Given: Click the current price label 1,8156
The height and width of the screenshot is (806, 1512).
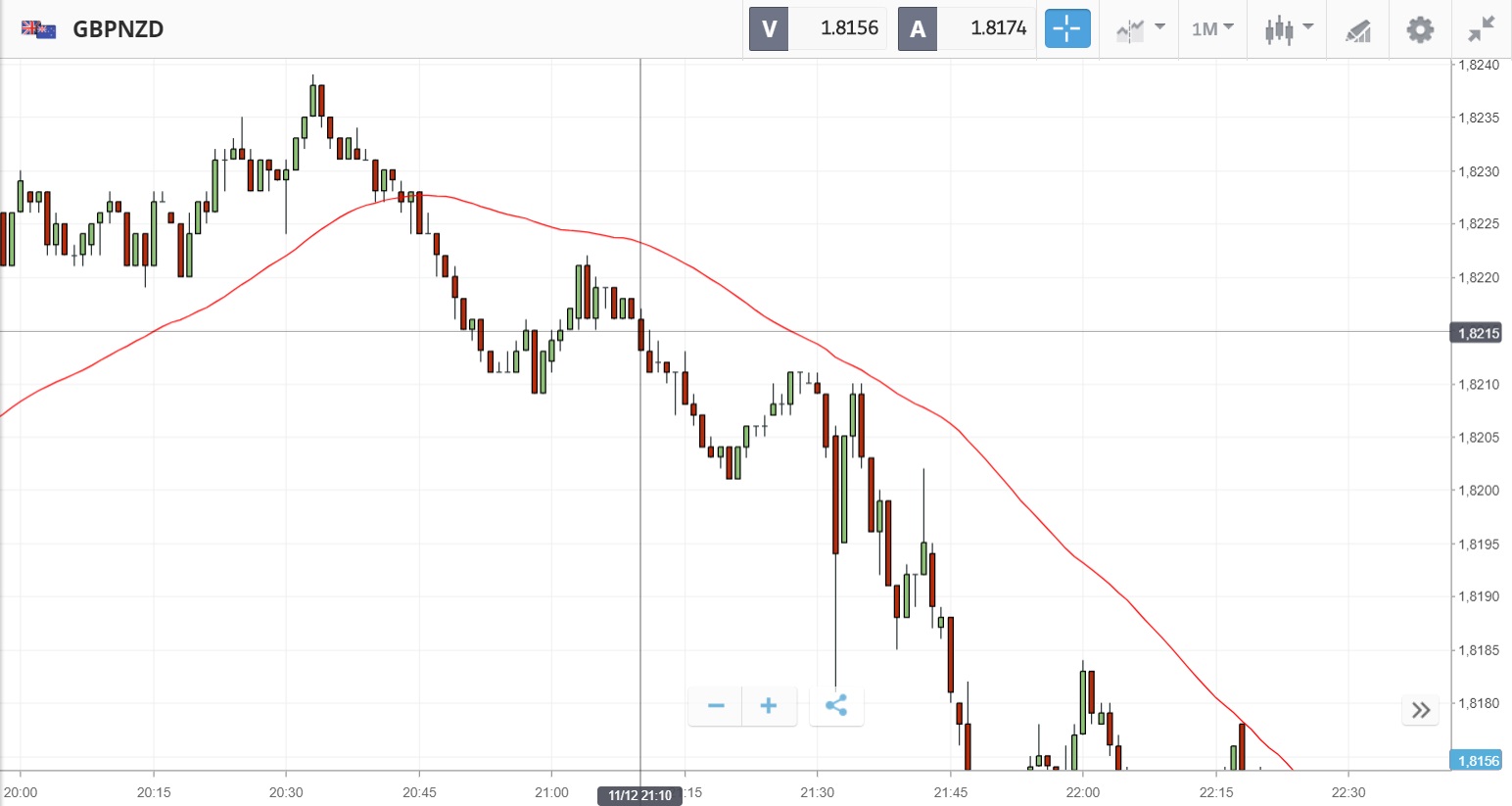Looking at the screenshot, I should [x=1478, y=761].
